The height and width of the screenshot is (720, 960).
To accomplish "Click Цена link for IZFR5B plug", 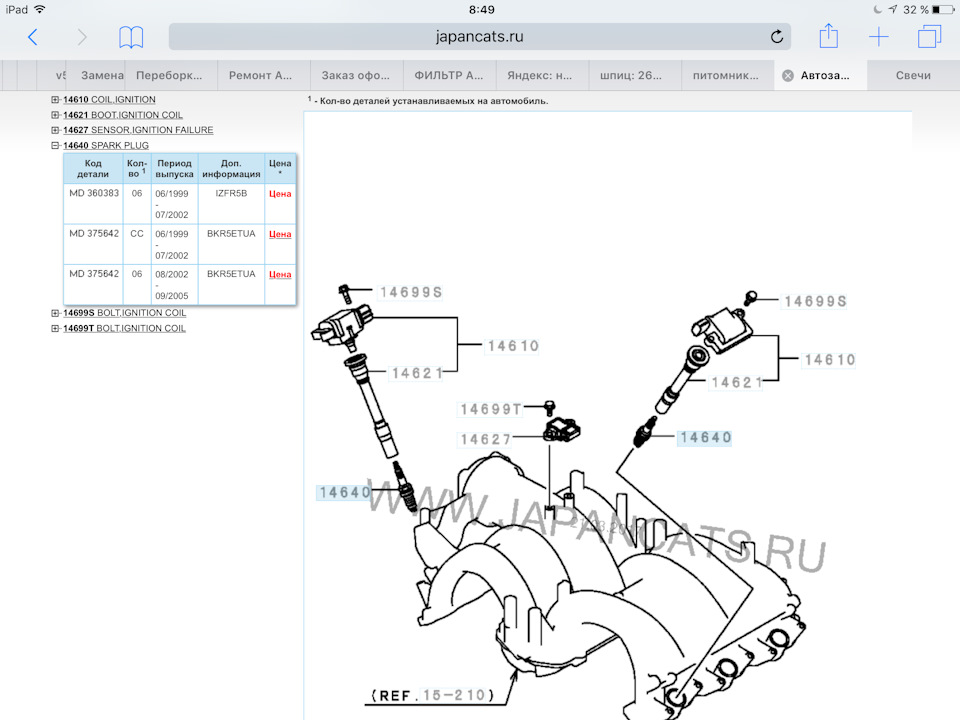I will (280, 194).
